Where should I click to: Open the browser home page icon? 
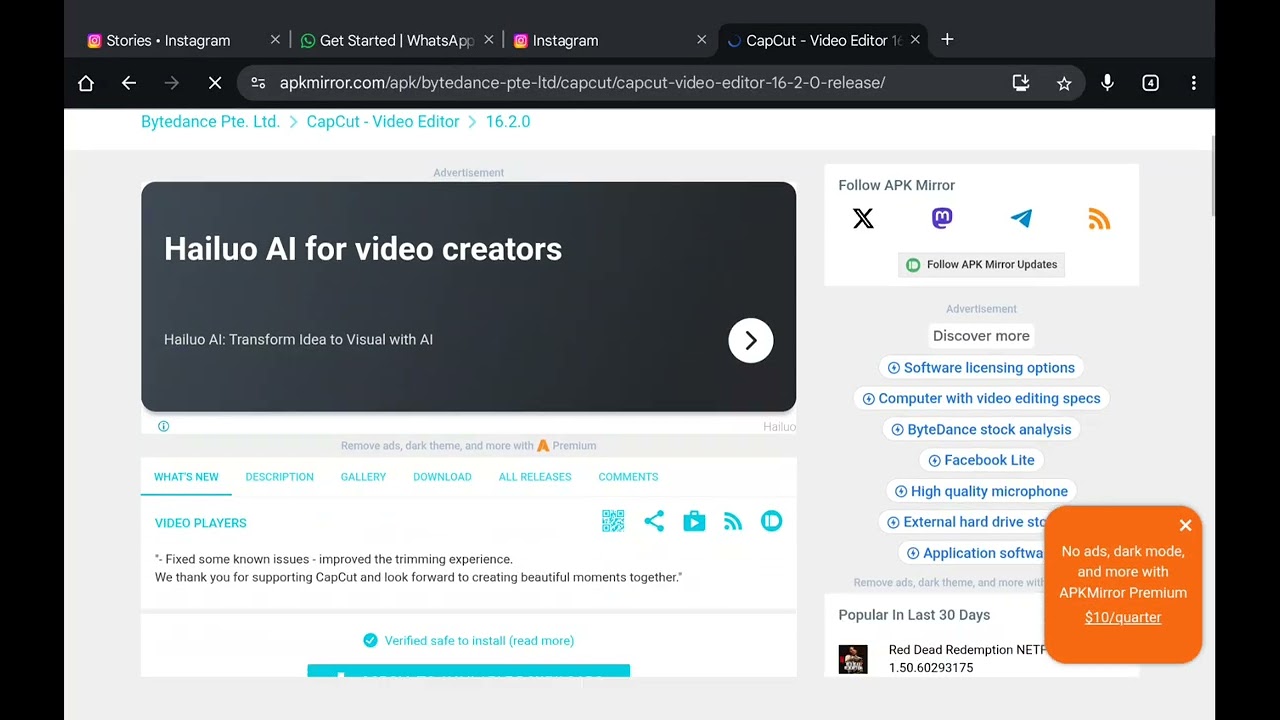[86, 83]
